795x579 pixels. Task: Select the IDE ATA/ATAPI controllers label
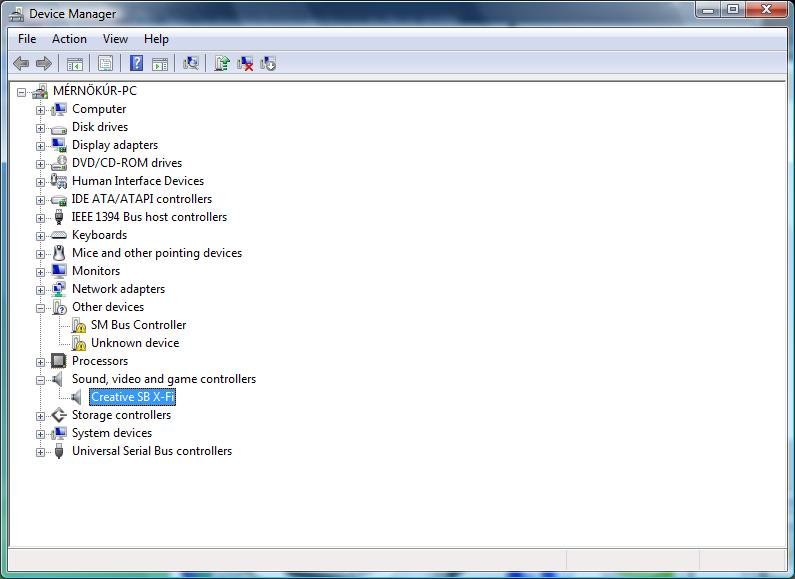pyautogui.click(x=141, y=199)
